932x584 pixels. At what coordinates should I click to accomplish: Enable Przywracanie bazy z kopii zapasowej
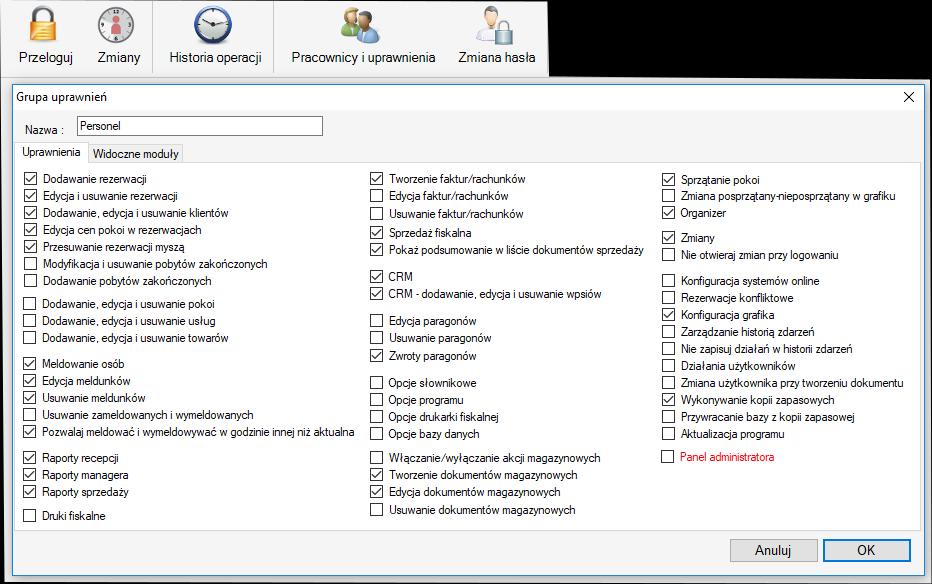669,417
